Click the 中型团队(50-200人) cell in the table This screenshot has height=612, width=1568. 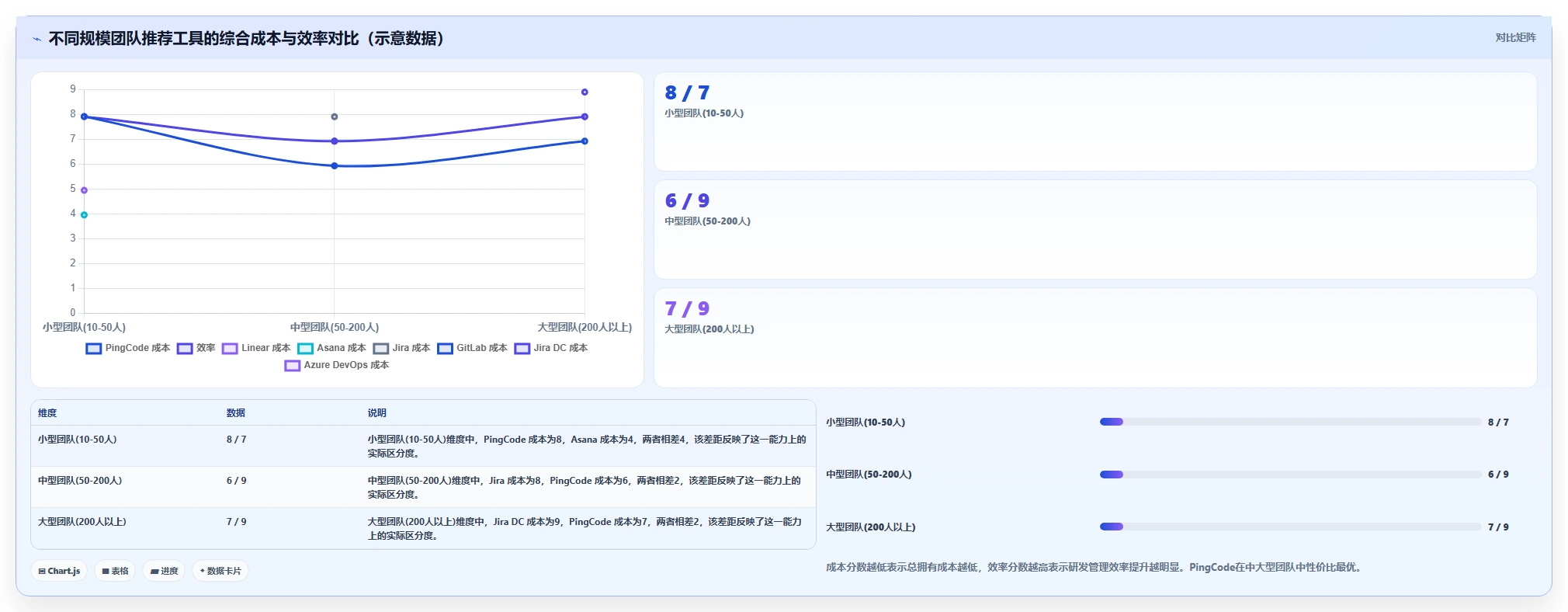[x=80, y=481]
